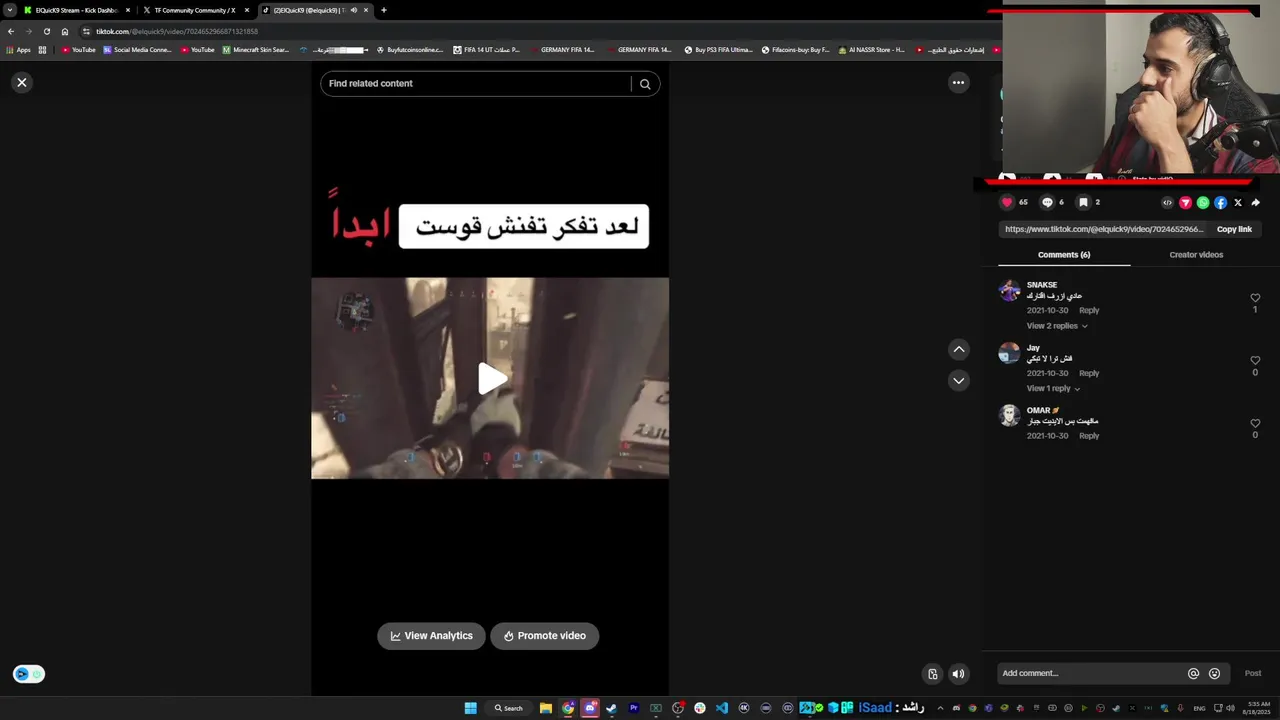Screen dimensions: 1280x720
Task: Reply to Jay's comment
Action: coord(1089,374)
